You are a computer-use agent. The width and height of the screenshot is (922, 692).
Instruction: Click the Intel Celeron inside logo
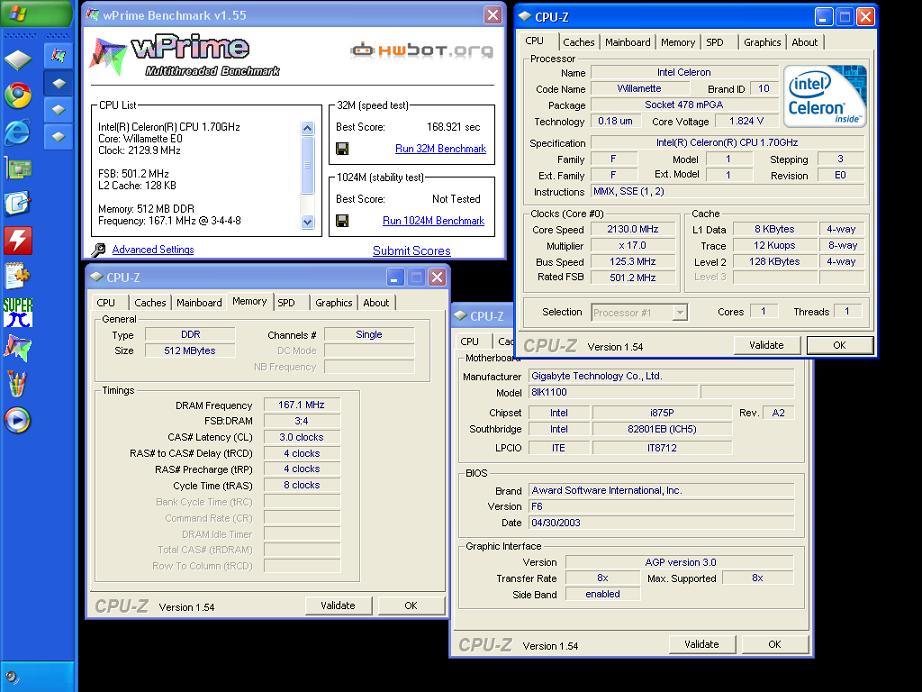824,96
